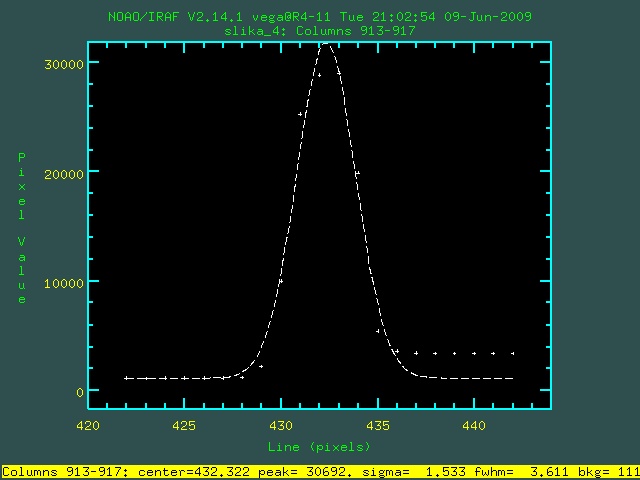Image resolution: width=640 pixels, height=480 pixels.
Task: Click the data point at line 430
Action: coord(281,281)
